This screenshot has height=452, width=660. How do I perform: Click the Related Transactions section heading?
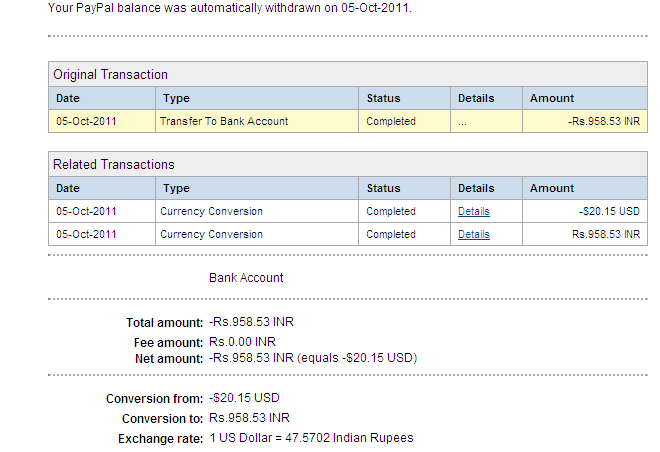[113, 165]
